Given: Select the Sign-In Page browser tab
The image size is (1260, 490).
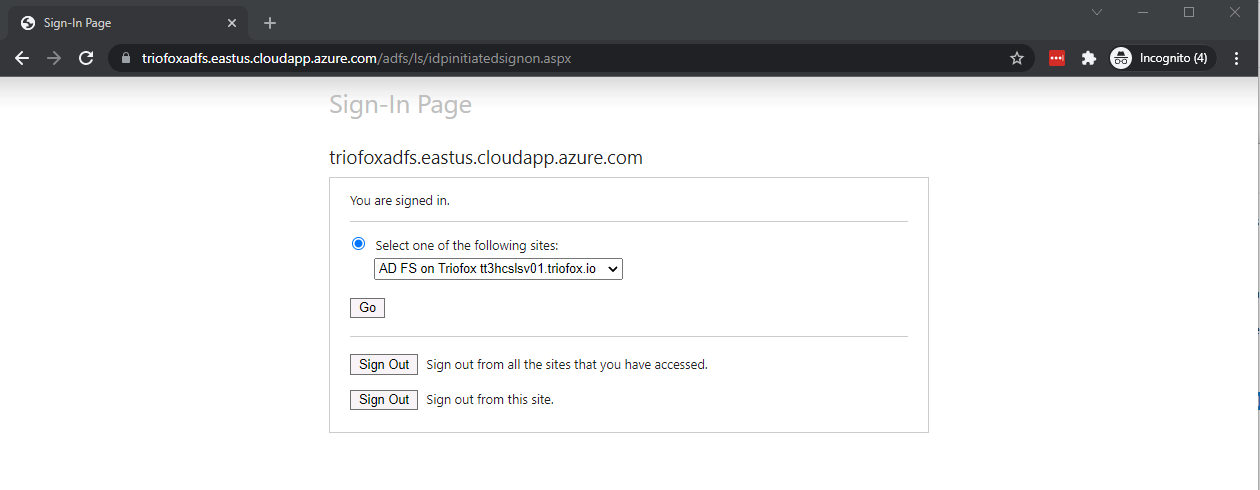Looking at the screenshot, I should point(127,23).
